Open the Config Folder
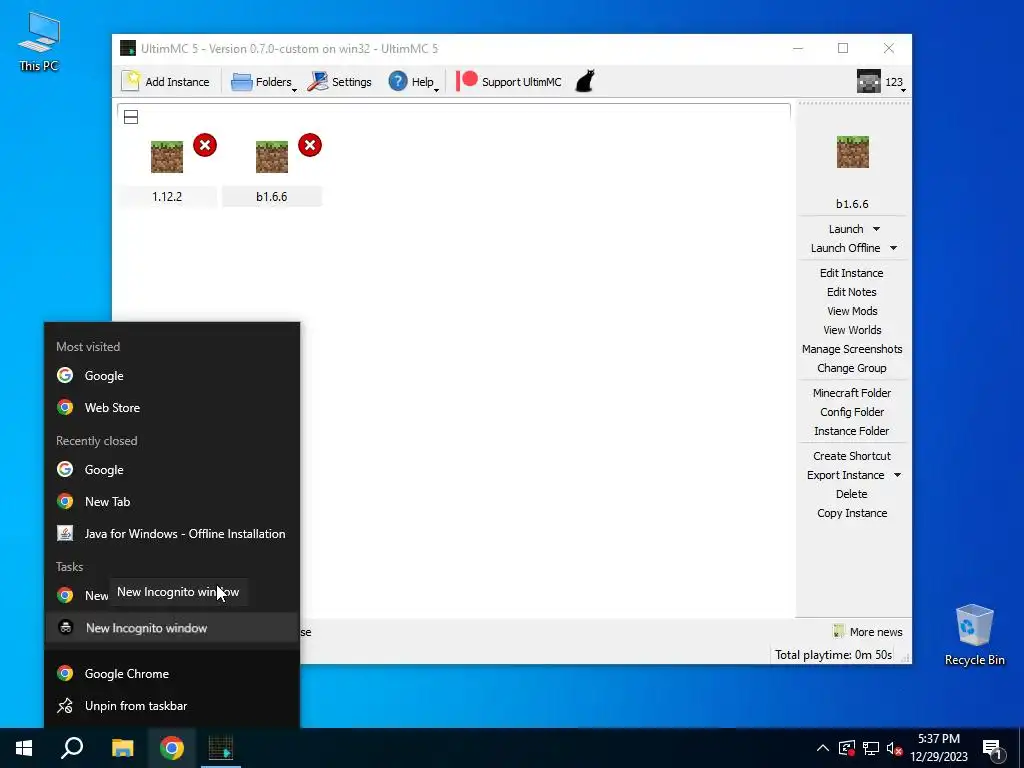Viewport: 1024px width, 768px height. 852,411
